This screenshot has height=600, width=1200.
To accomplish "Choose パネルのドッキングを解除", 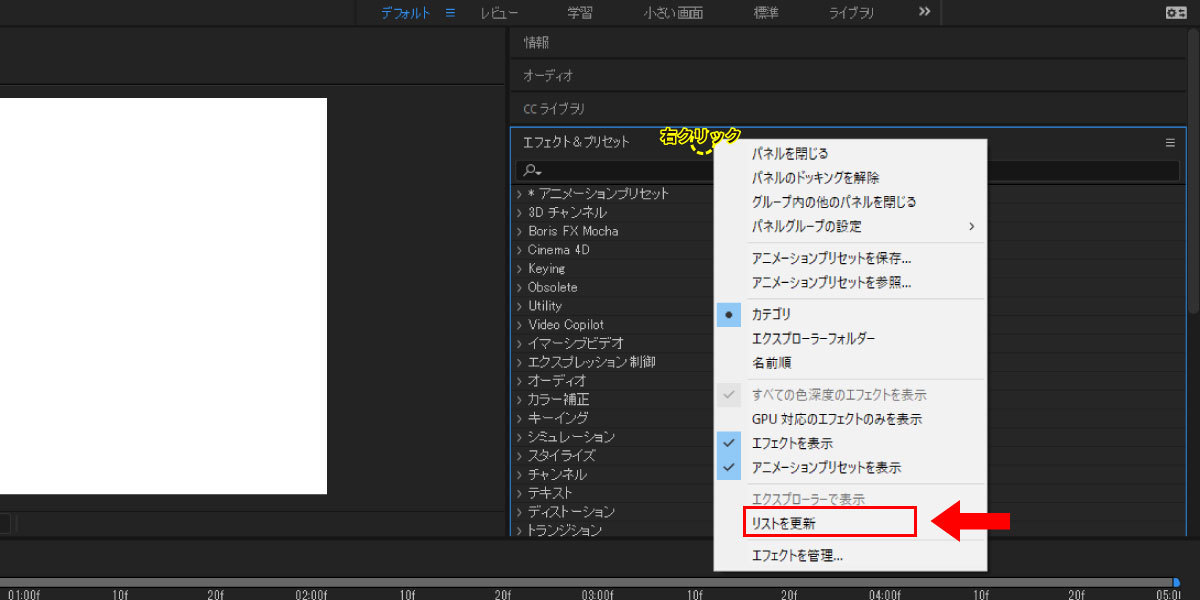I will [x=816, y=178].
